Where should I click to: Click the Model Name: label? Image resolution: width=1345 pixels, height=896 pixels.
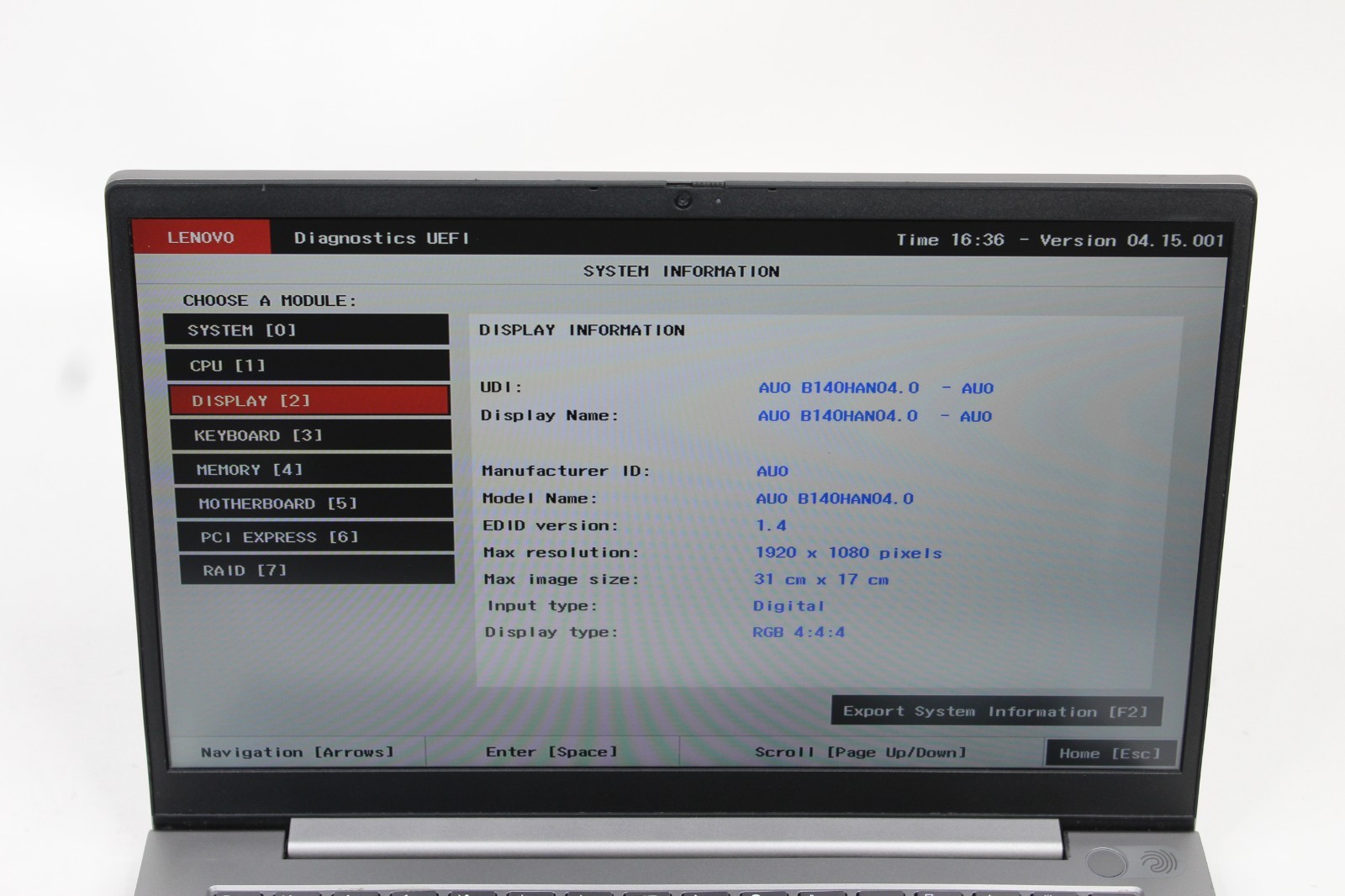tap(540, 498)
